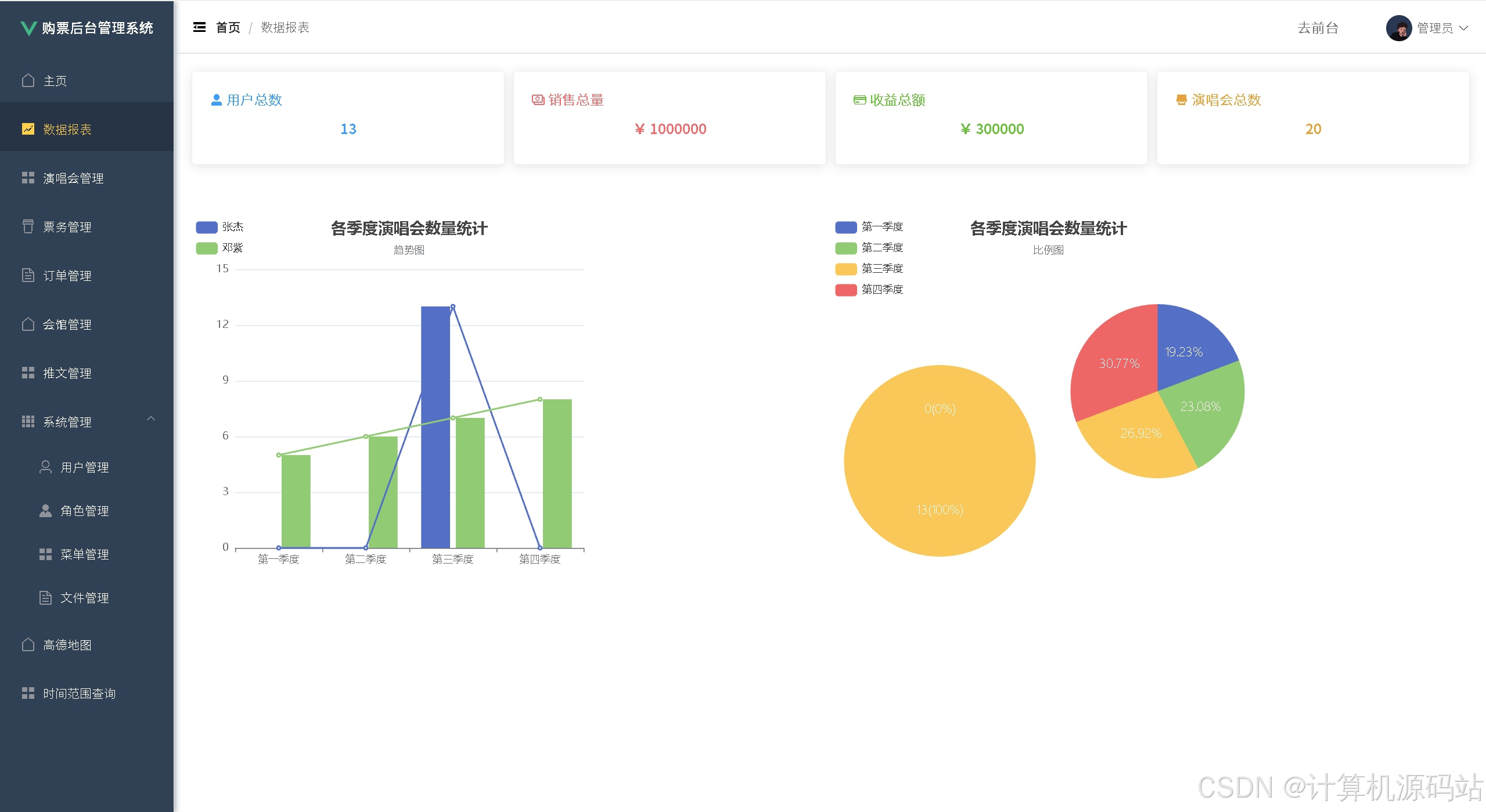Open the 用户管理 submenu item

87,467
